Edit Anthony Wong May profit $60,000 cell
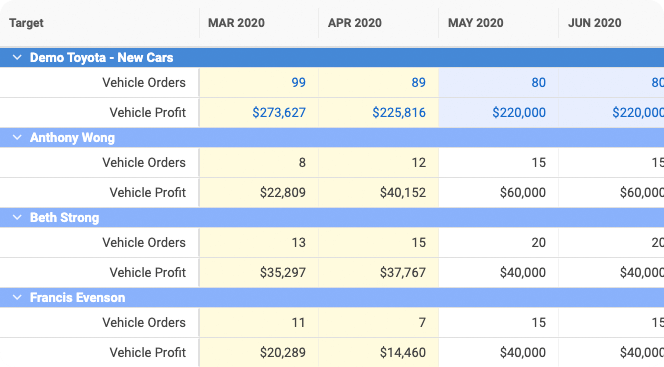The width and height of the screenshot is (664, 367). coord(498,193)
